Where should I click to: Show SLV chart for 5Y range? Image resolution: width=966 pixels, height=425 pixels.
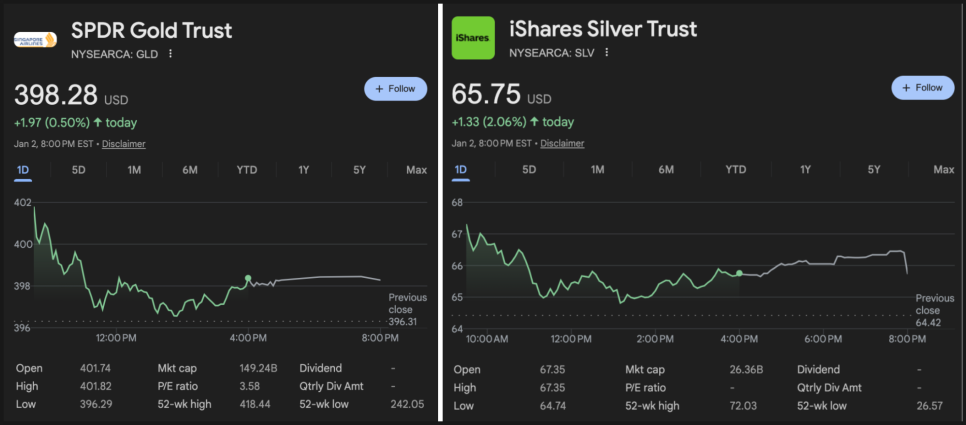tap(874, 170)
